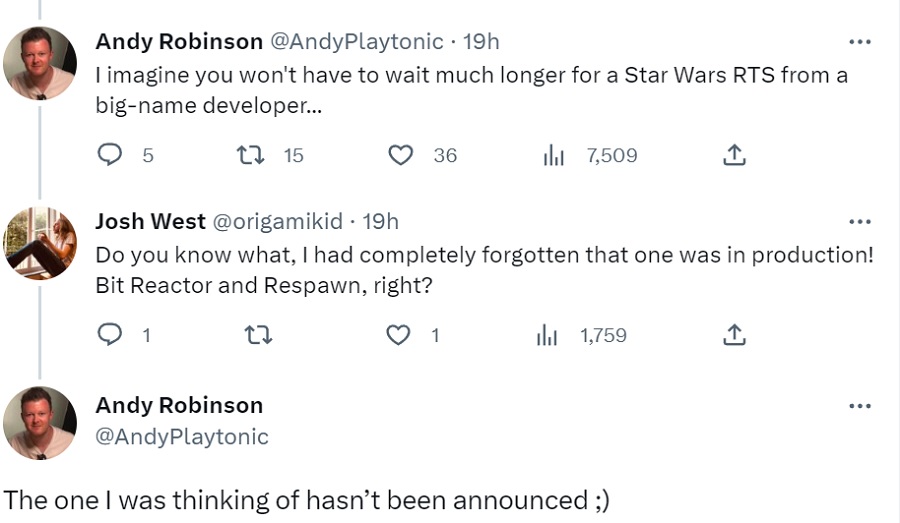Viewport: 900px width, 523px height.
Task: Share Josh West's tweet
Action: pyautogui.click(x=733, y=335)
